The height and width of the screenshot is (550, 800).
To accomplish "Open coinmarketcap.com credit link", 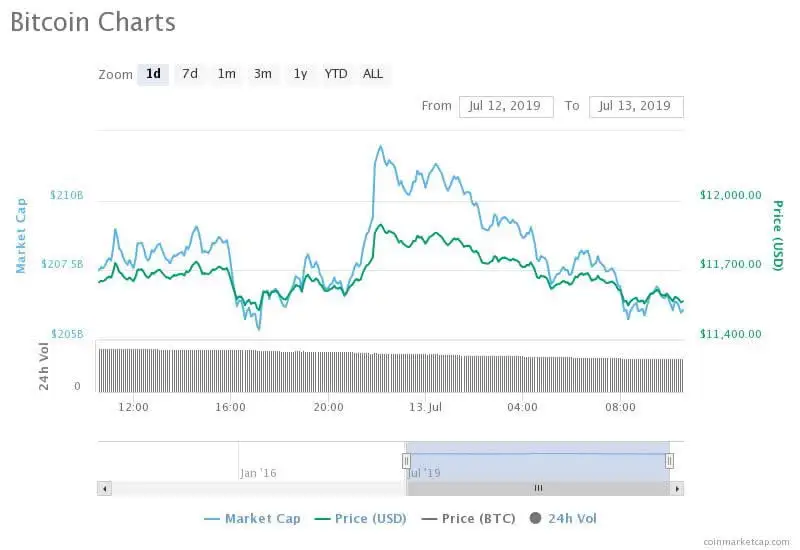I will (745, 540).
